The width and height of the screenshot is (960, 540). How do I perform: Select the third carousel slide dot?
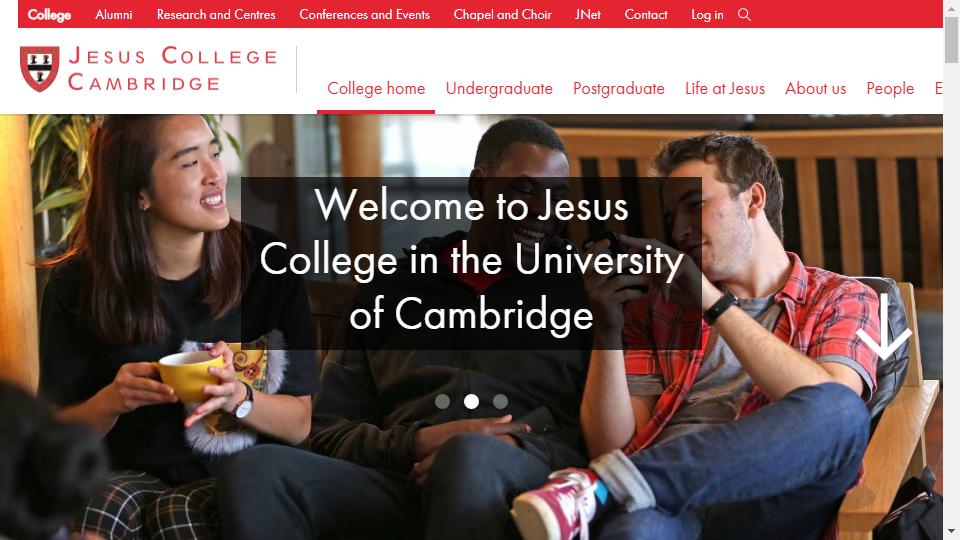tap(500, 401)
